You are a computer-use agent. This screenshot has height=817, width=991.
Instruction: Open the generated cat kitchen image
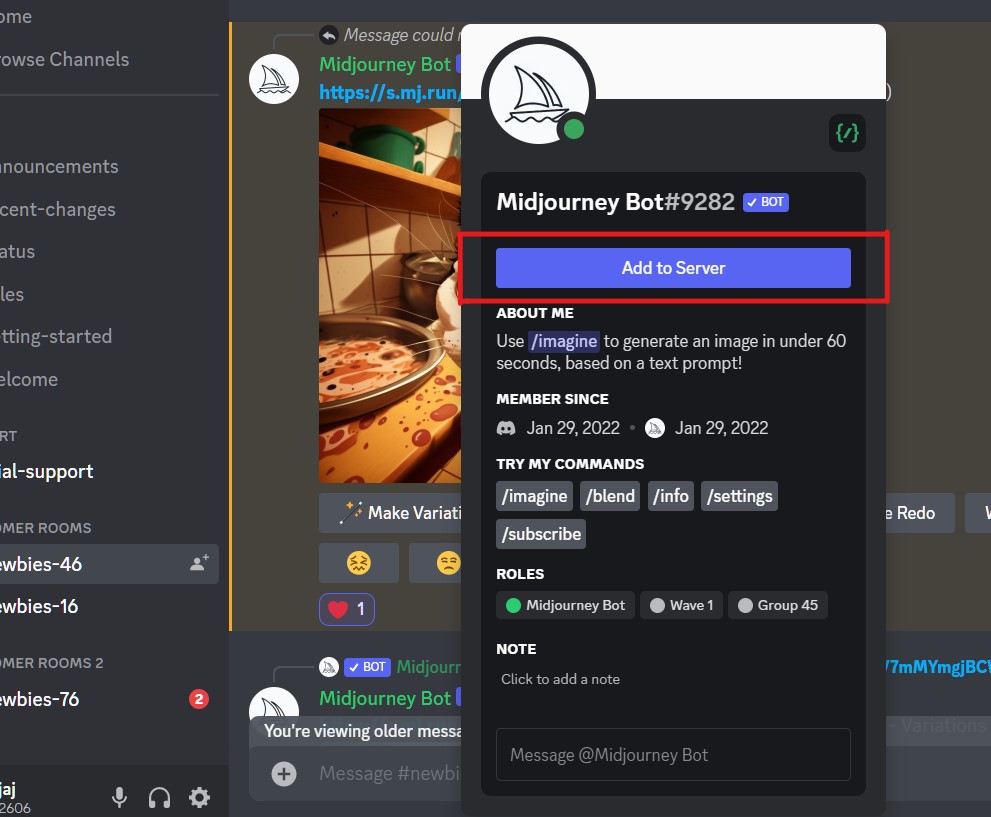[390, 296]
